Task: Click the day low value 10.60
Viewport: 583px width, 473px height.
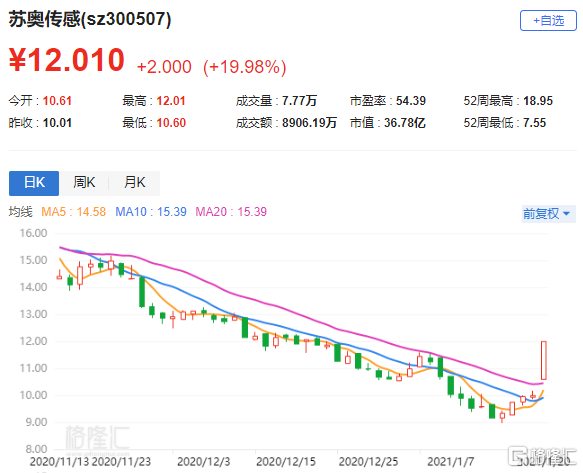Action: pyautogui.click(x=171, y=123)
